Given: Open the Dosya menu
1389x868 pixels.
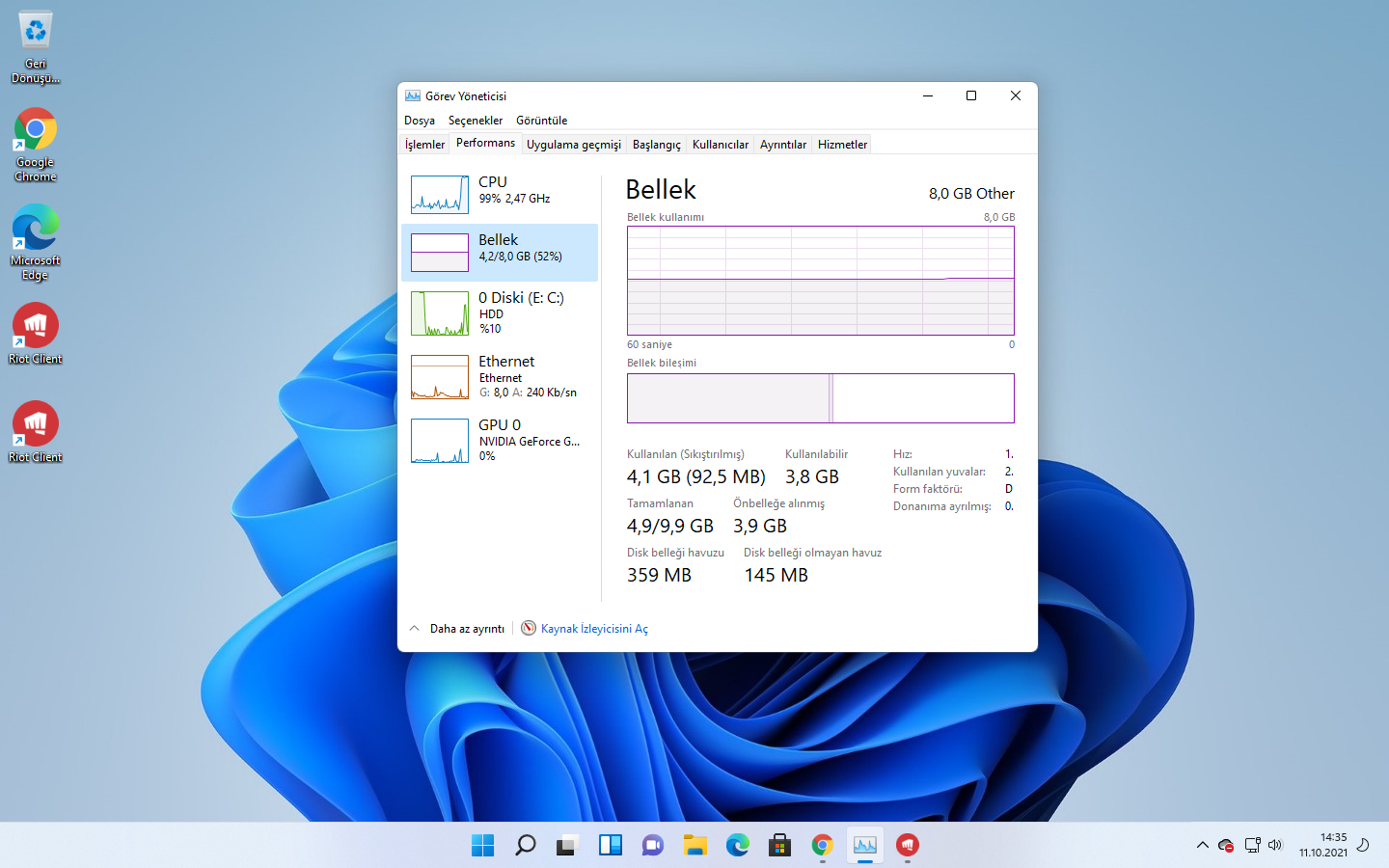Looking at the screenshot, I should tap(420, 121).
